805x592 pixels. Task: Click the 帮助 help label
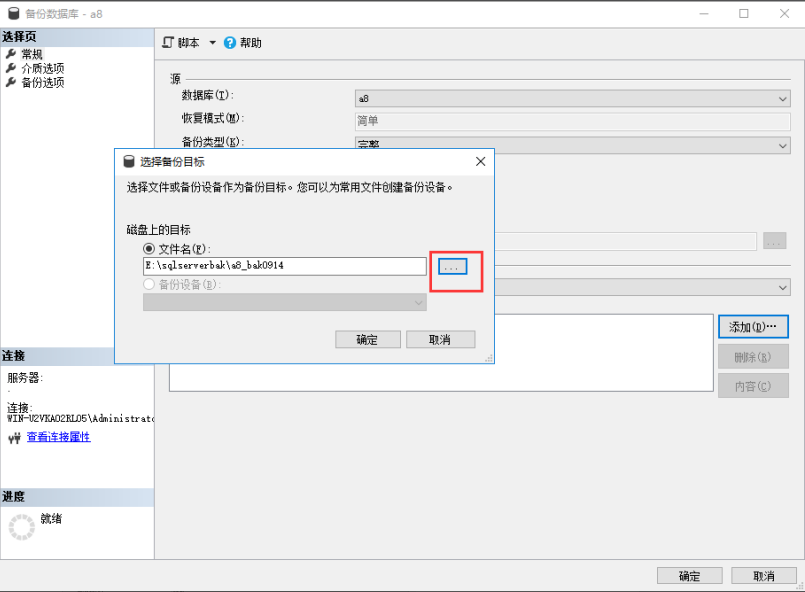[251, 43]
